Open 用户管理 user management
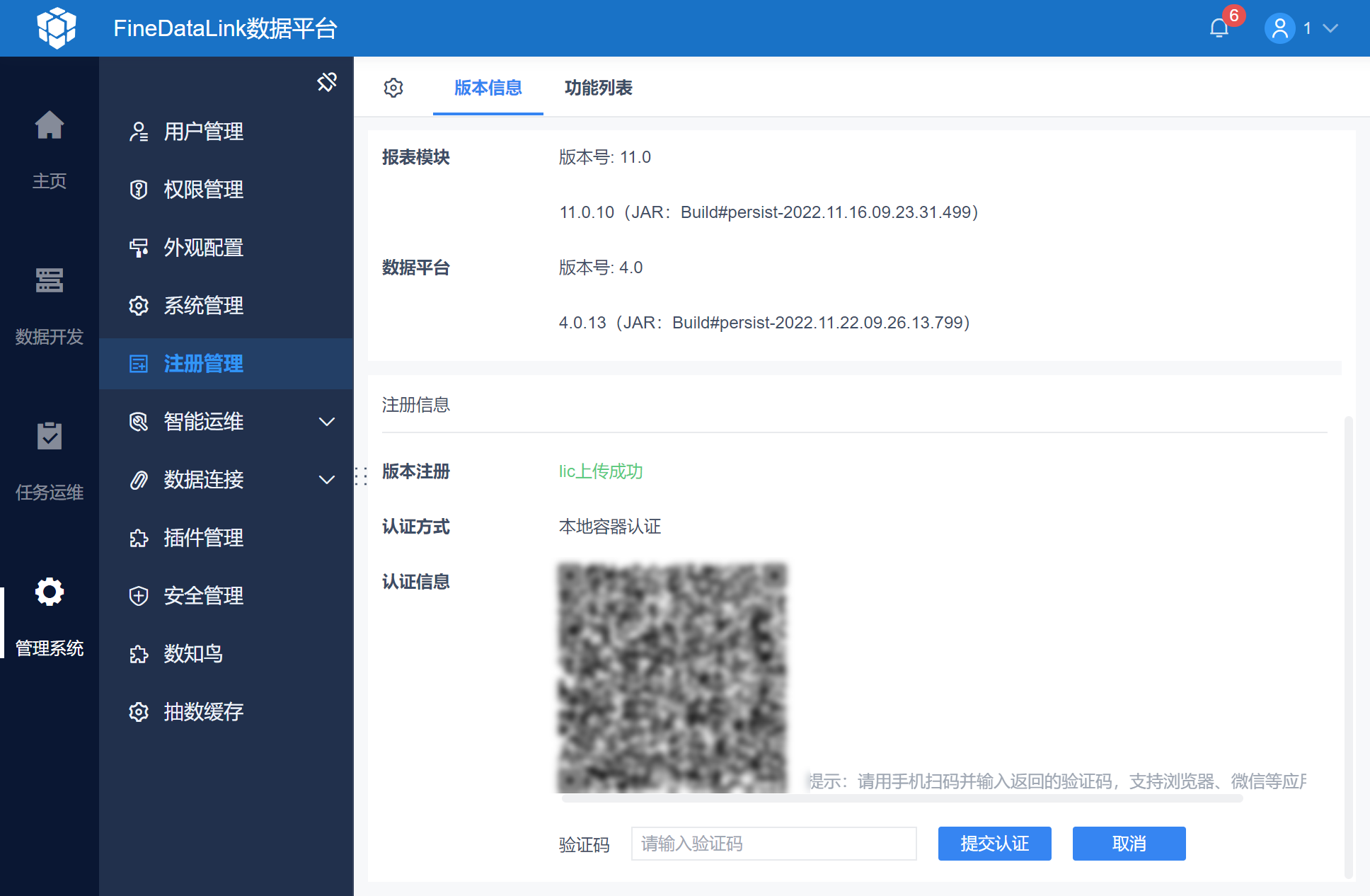Image resolution: width=1370 pixels, height=896 pixels. 203,132
